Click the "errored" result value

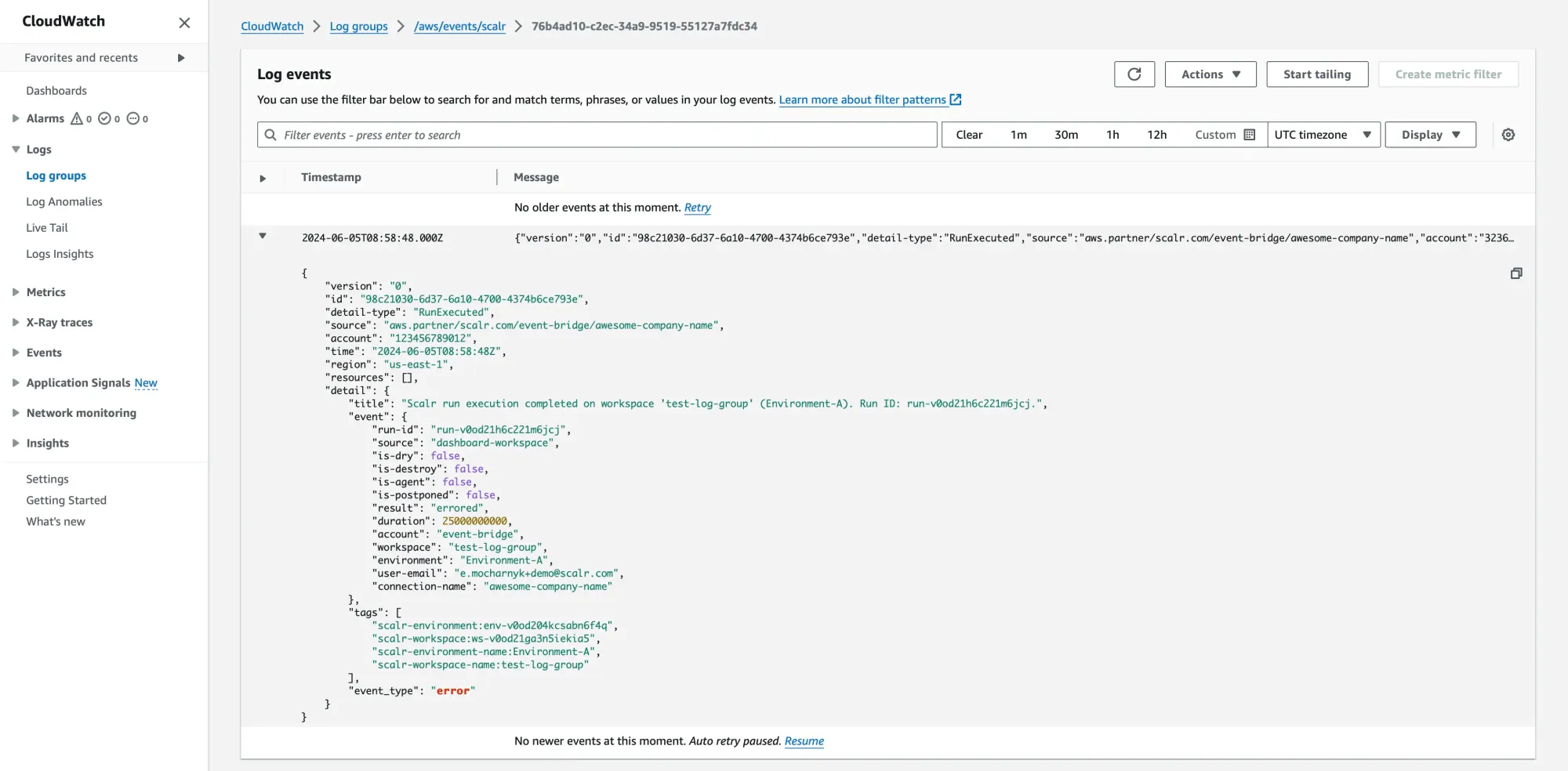point(459,508)
